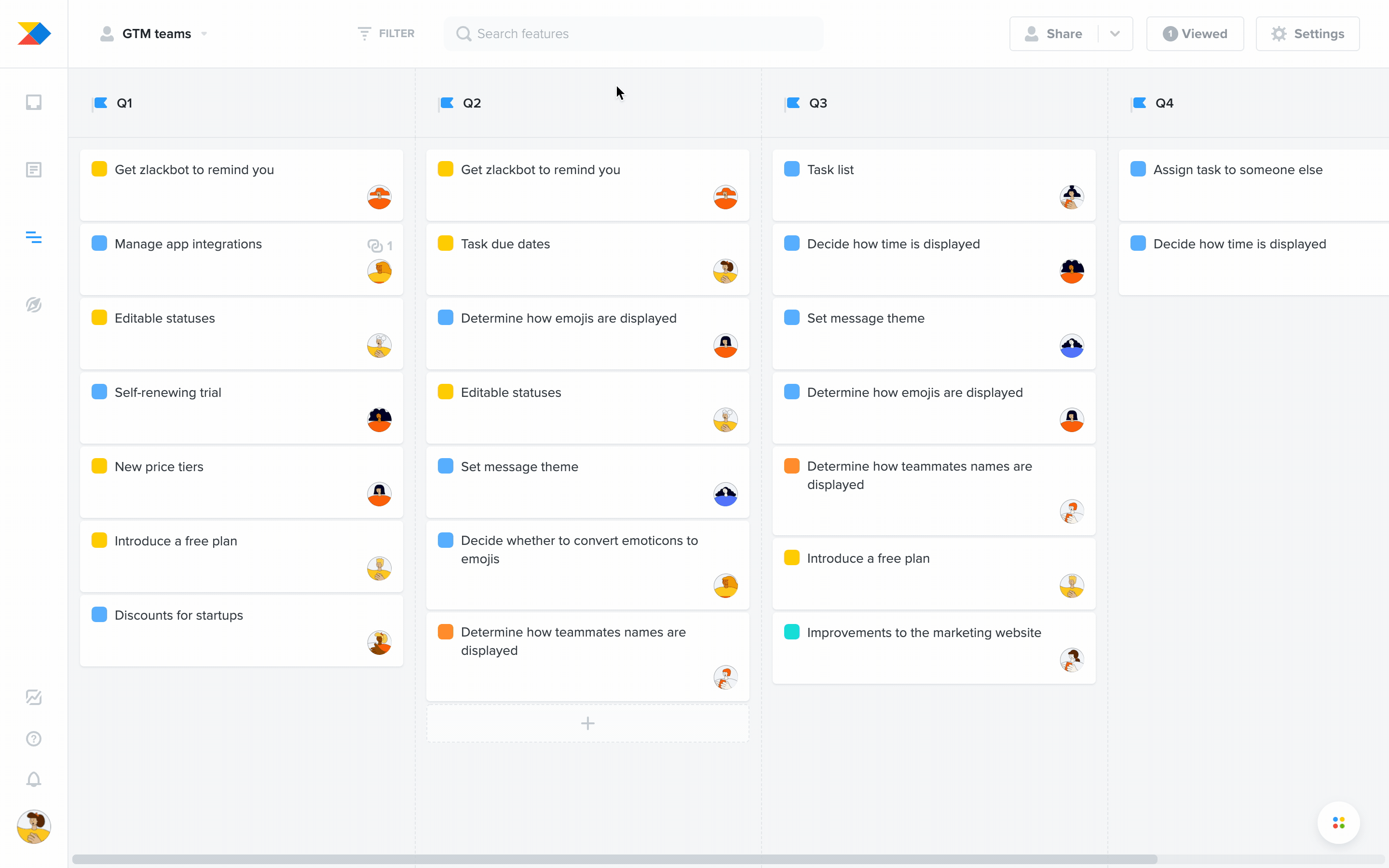Click the assignee avatar on Improvements to the marketing website
The image size is (1389, 868).
1072,660
